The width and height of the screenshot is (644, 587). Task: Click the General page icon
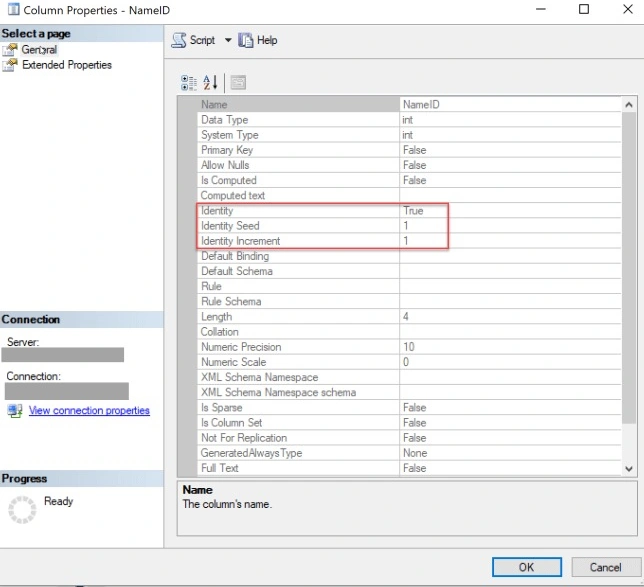[10, 50]
